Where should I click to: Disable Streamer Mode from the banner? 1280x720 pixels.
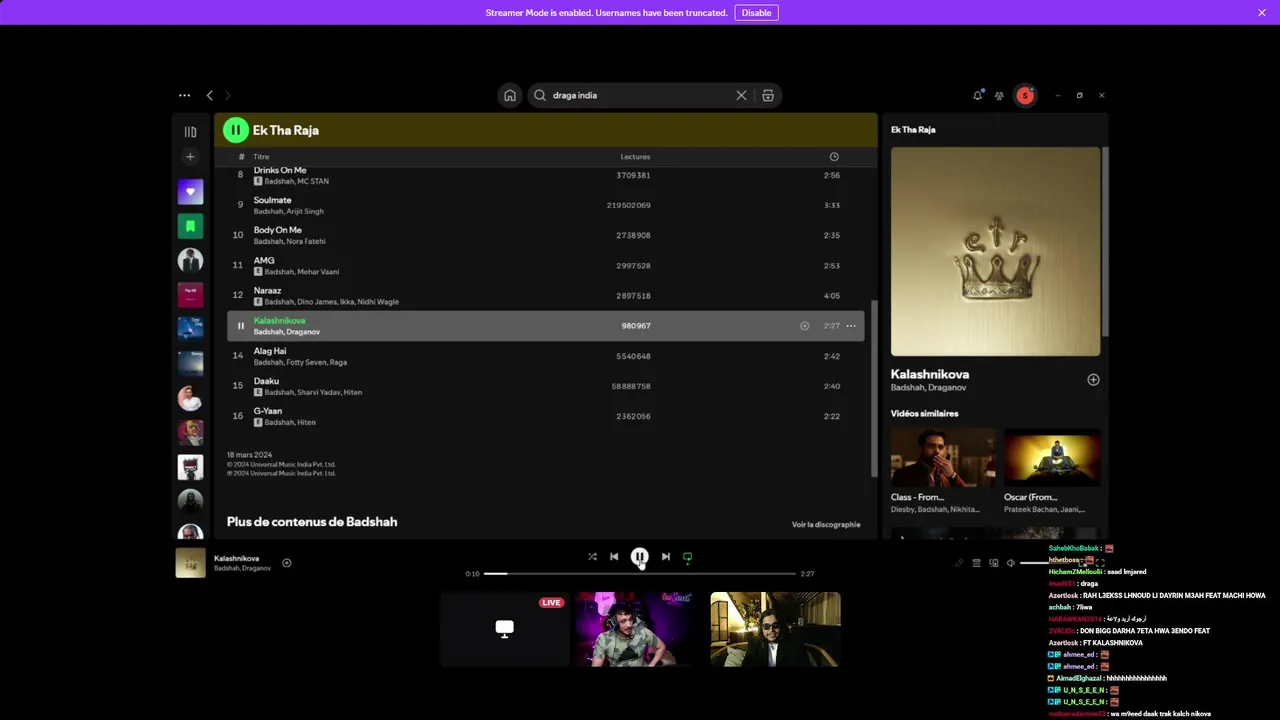tap(756, 13)
